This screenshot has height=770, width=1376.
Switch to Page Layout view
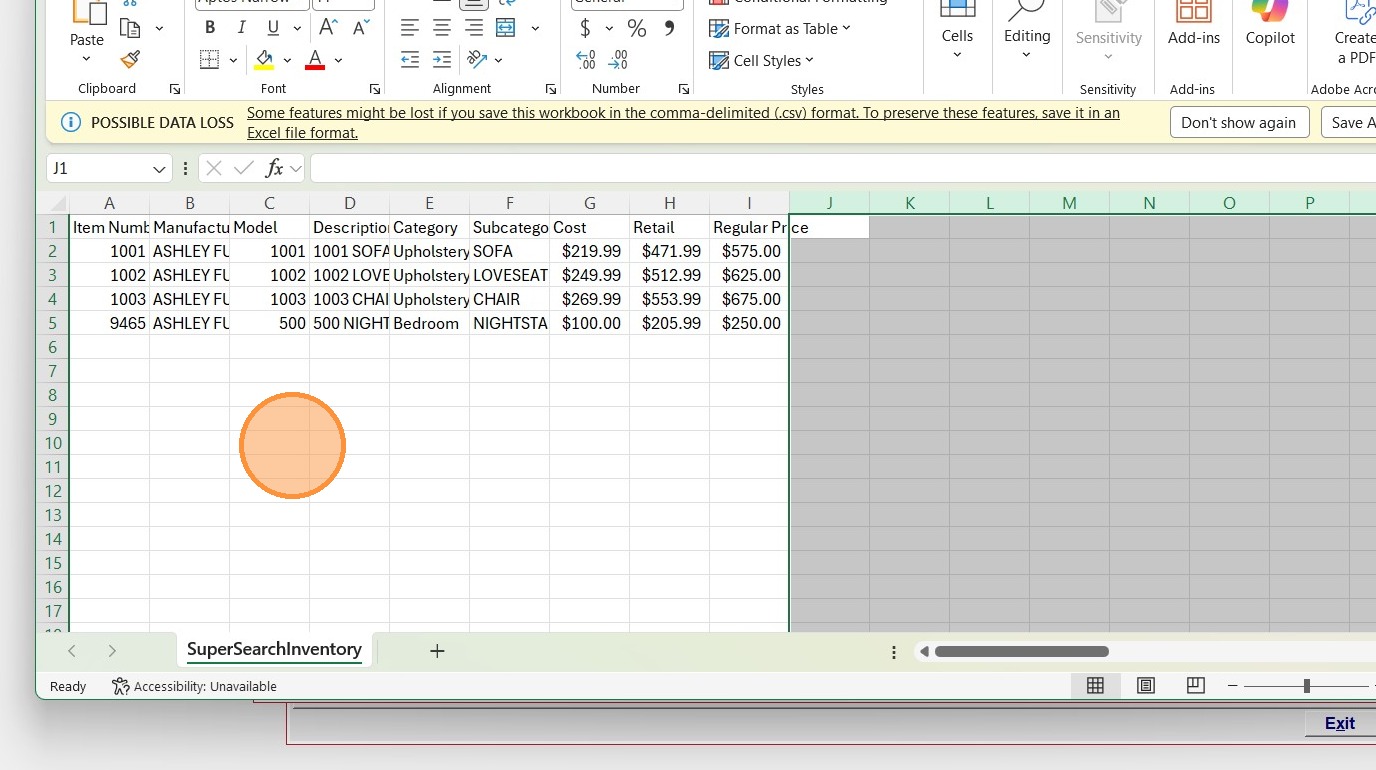click(1146, 685)
